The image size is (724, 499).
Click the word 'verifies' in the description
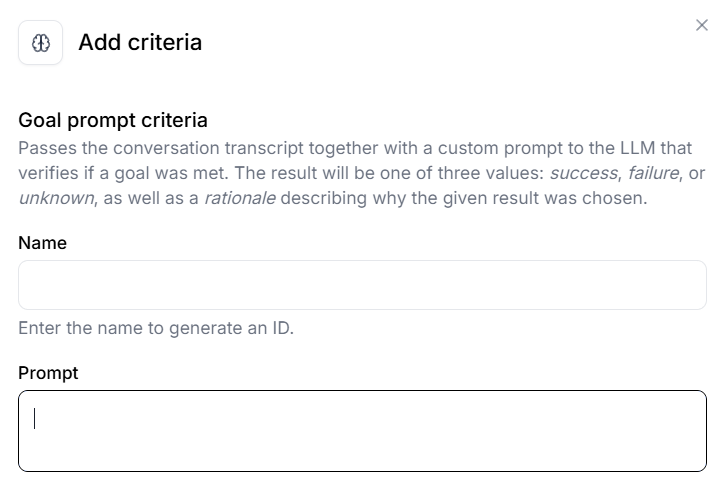[48, 173]
